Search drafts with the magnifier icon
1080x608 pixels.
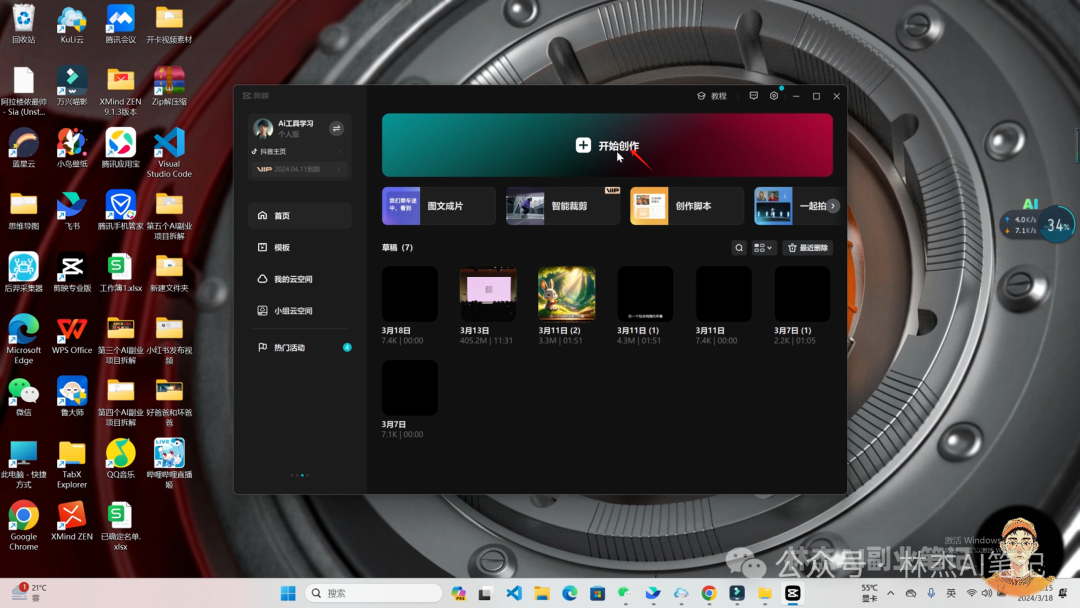[739, 248]
